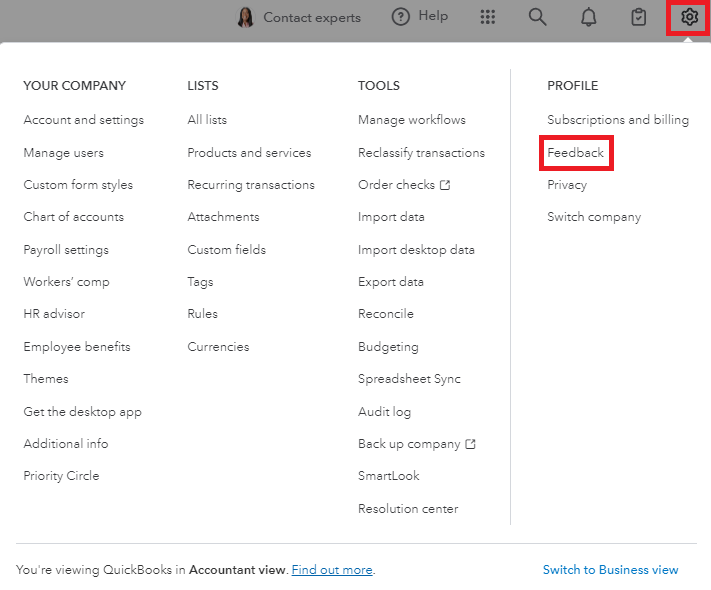The width and height of the screenshot is (711, 590).
Task: Click the search magnifier icon
Action: click(538, 17)
